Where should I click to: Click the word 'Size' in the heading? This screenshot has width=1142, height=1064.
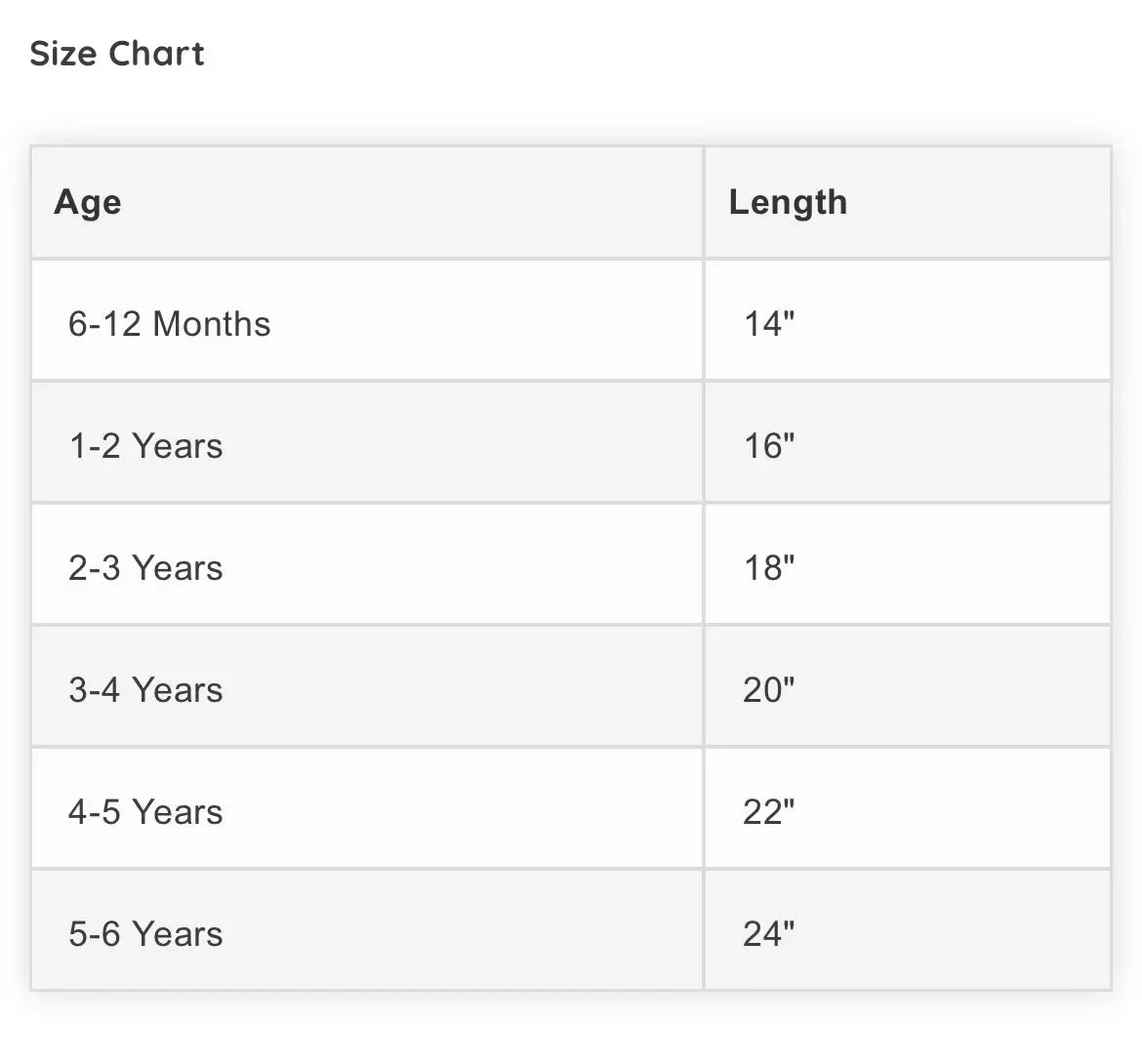(x=64, y=54)
